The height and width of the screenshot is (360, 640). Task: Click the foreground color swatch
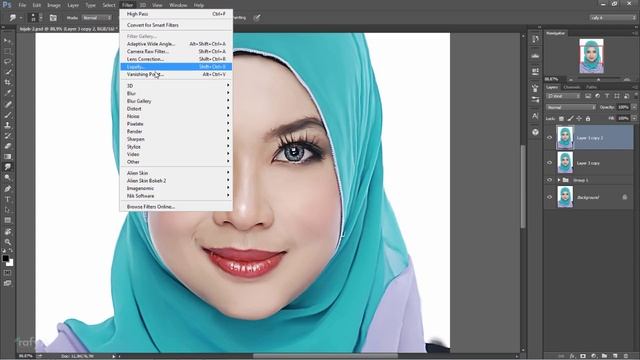point(5,259)
